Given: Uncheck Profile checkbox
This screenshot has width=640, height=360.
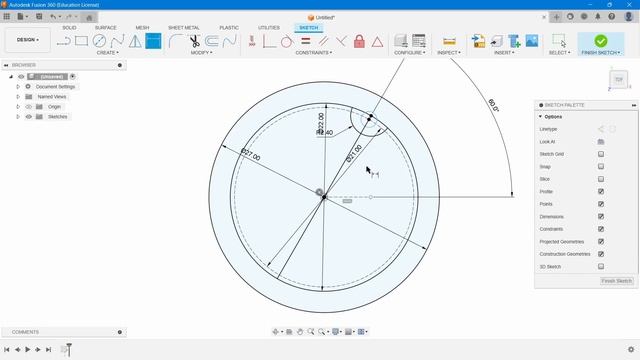Looking at the screenshot, I should coord(601,191).
